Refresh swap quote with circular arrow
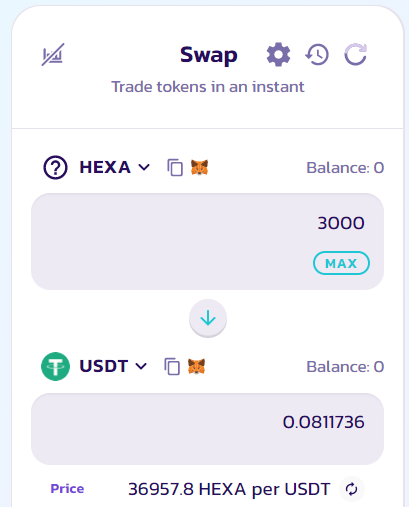Image resolution: width=409 pixels, height=507 pixels. [356, 54]
